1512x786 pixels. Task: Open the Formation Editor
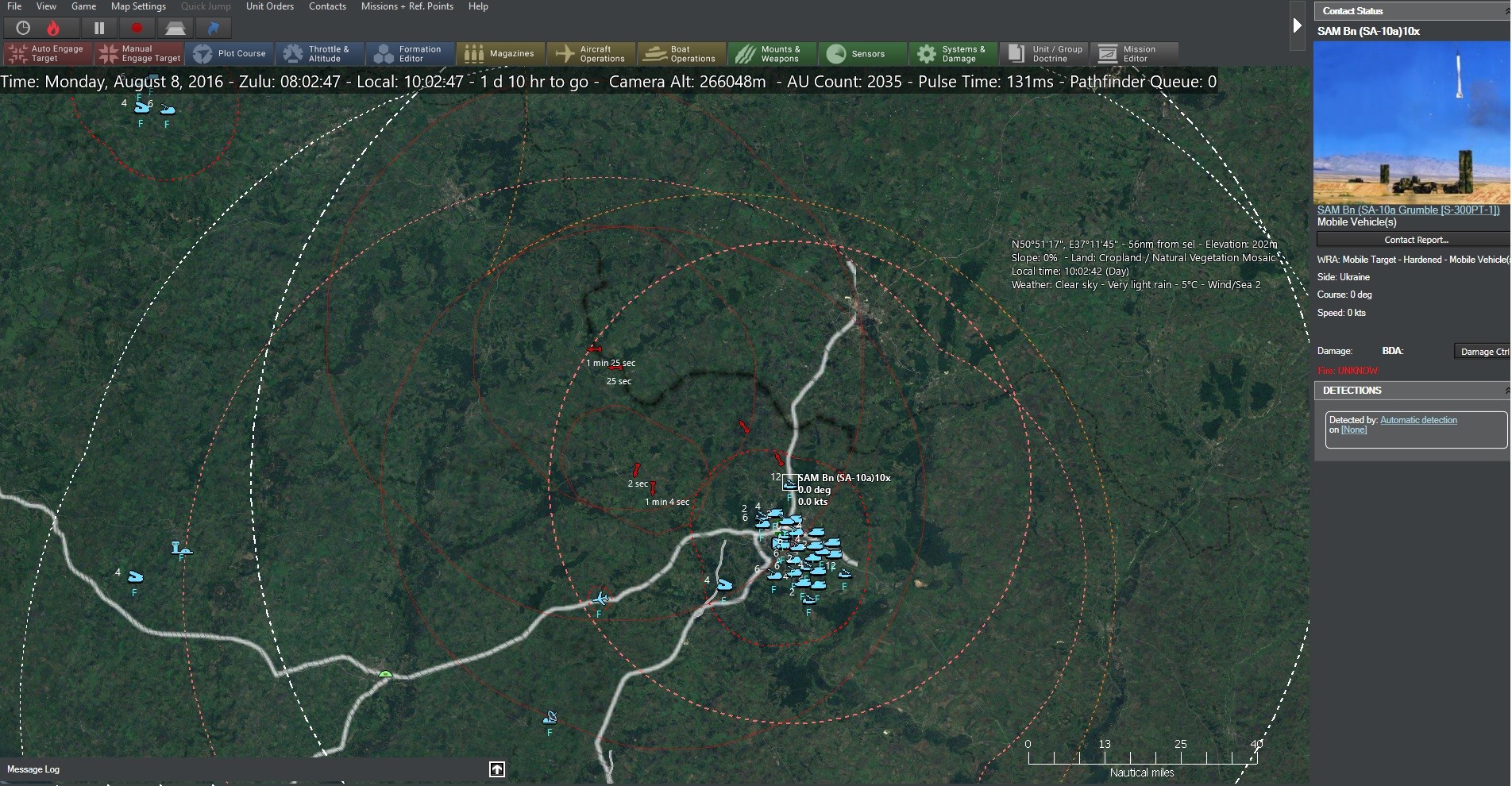410,53
